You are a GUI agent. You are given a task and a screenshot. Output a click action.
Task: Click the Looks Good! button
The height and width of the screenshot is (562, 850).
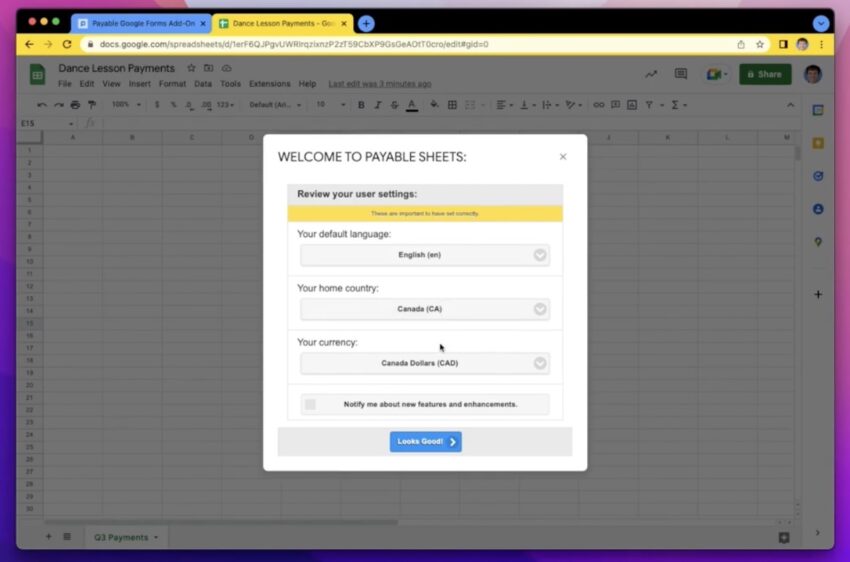(x=426, y=442)
